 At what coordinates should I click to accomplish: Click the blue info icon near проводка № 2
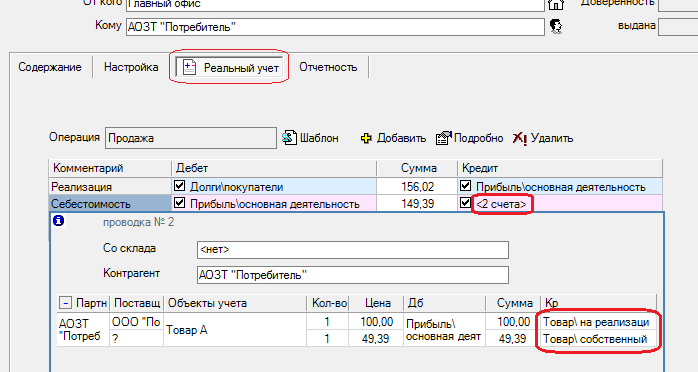click(x=58, y=220)
